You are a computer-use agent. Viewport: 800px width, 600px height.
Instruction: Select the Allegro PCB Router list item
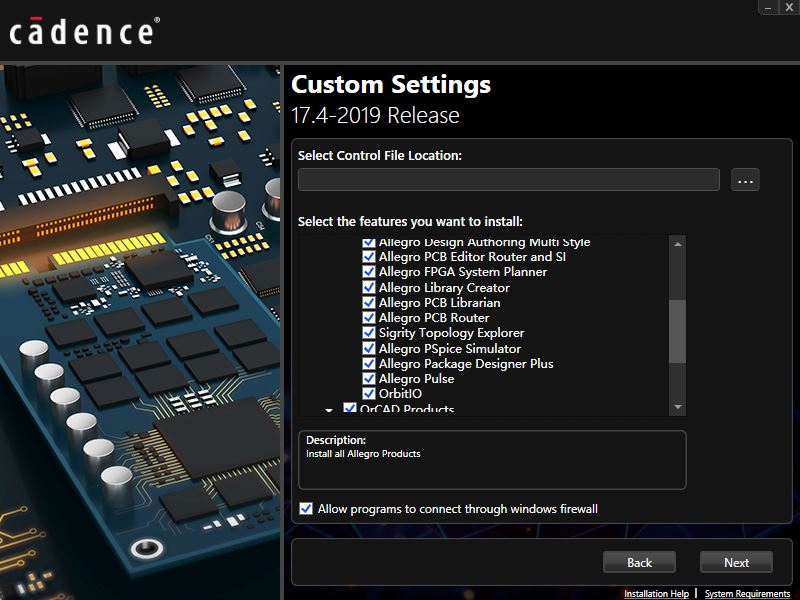tap(434, 318)
